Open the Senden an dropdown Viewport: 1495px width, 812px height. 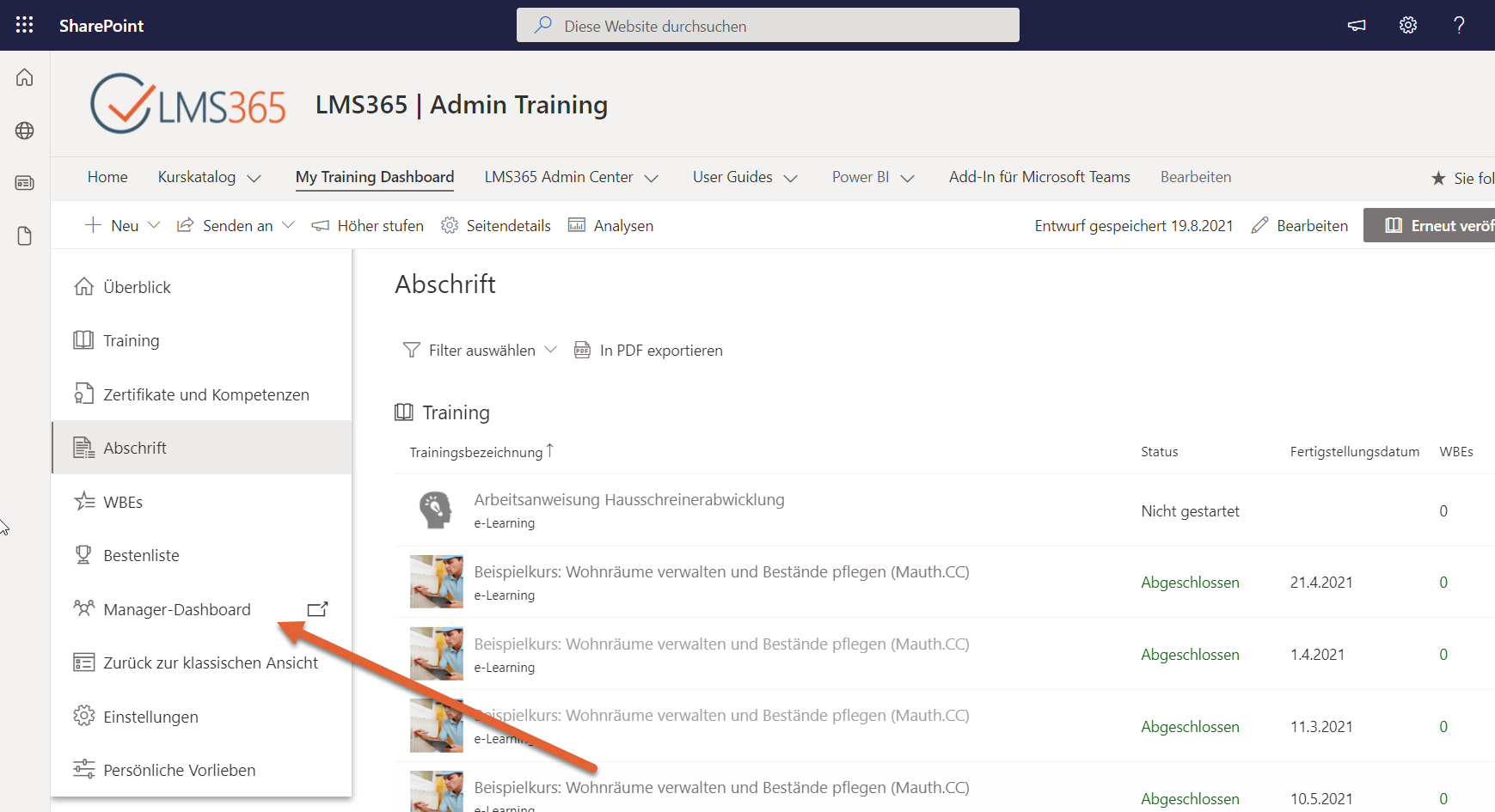(x=235, y=225)
